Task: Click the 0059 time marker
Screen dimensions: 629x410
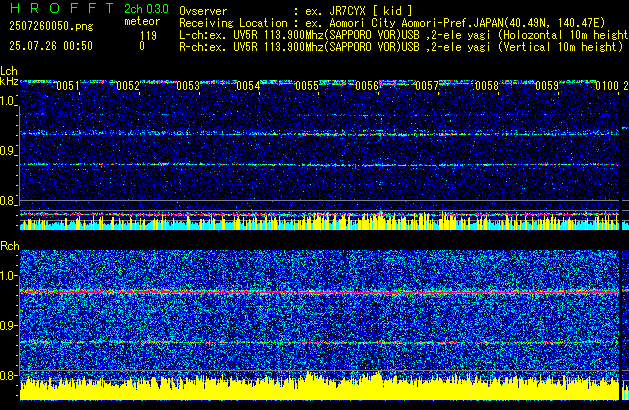Action: pyautogui.click(x=547, y=86)
